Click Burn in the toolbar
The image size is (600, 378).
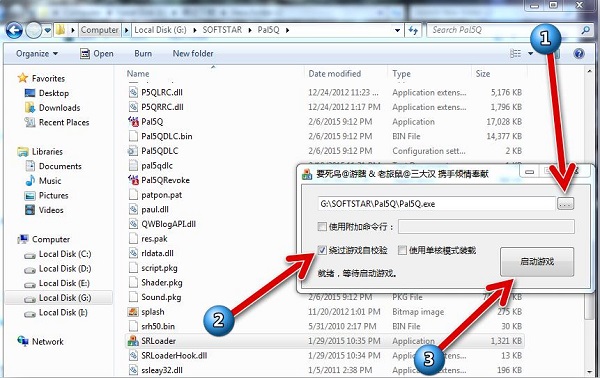[x=143, y=54]
